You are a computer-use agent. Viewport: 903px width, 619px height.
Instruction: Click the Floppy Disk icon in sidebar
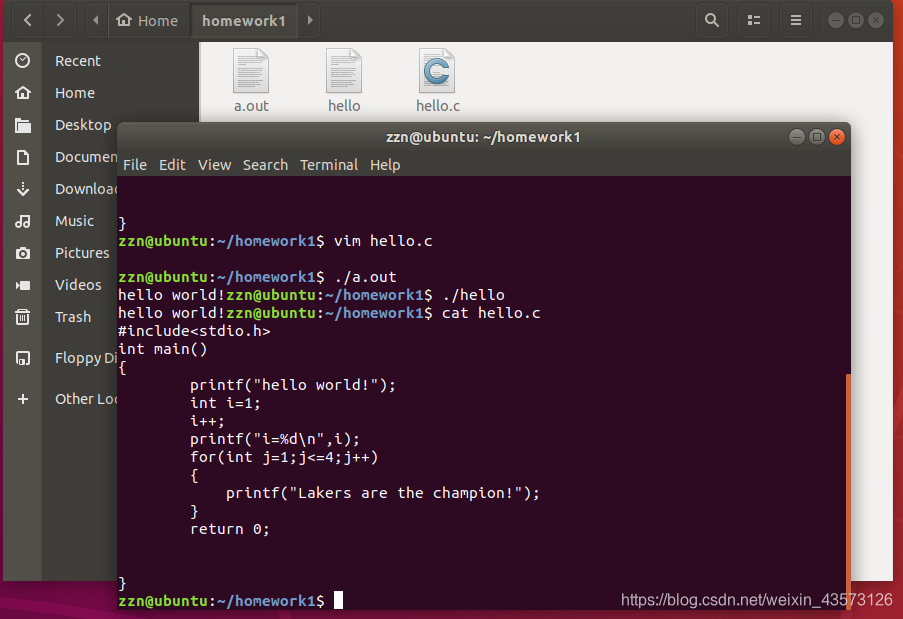tap(22, 358)
